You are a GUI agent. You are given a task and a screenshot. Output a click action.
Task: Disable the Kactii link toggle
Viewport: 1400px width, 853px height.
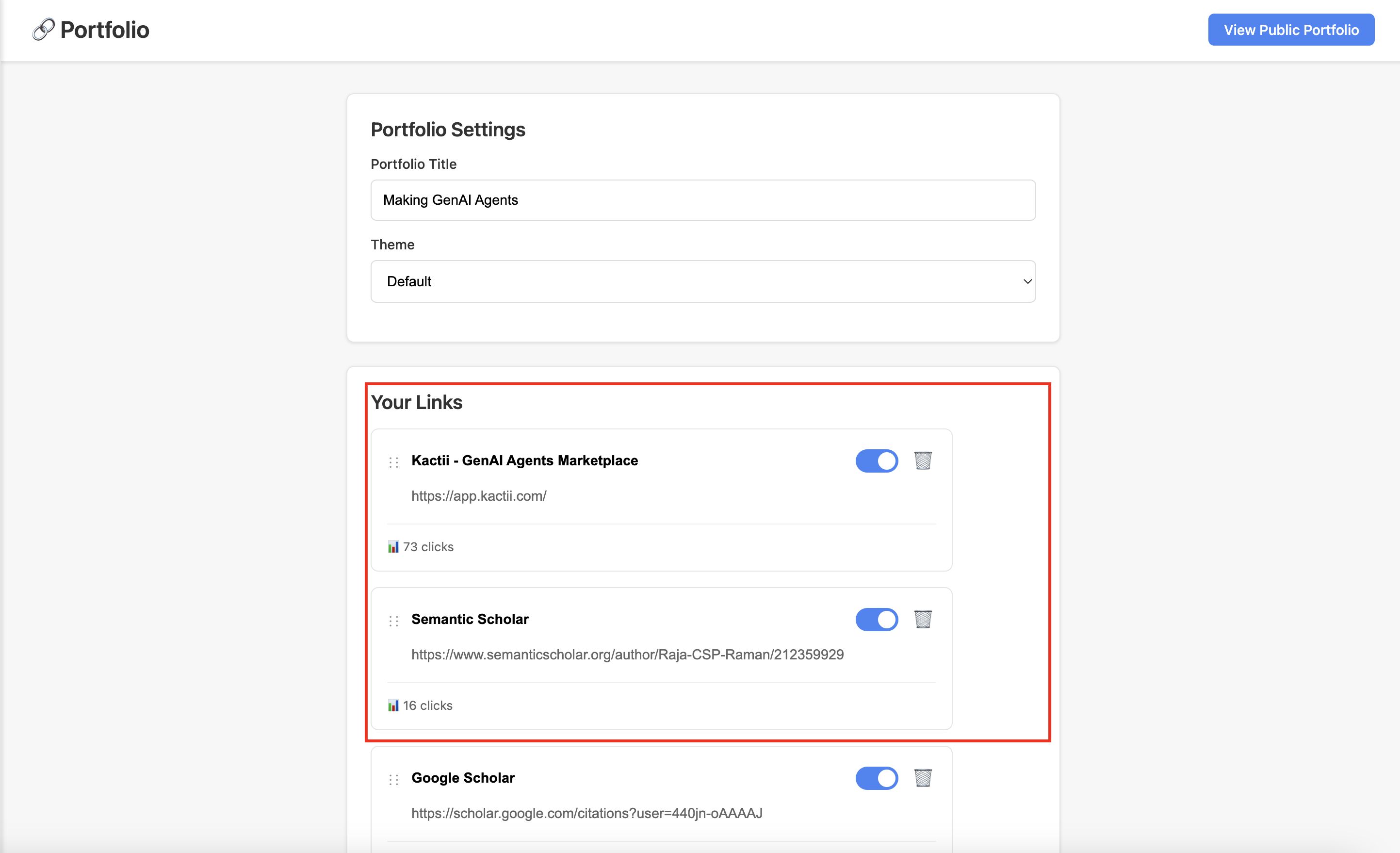877,461
